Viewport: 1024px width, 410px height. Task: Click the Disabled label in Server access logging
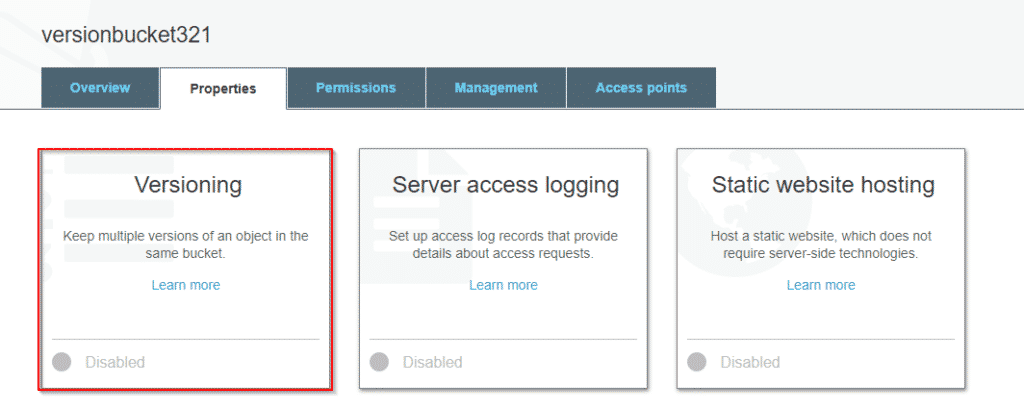(x=432, y=362)
